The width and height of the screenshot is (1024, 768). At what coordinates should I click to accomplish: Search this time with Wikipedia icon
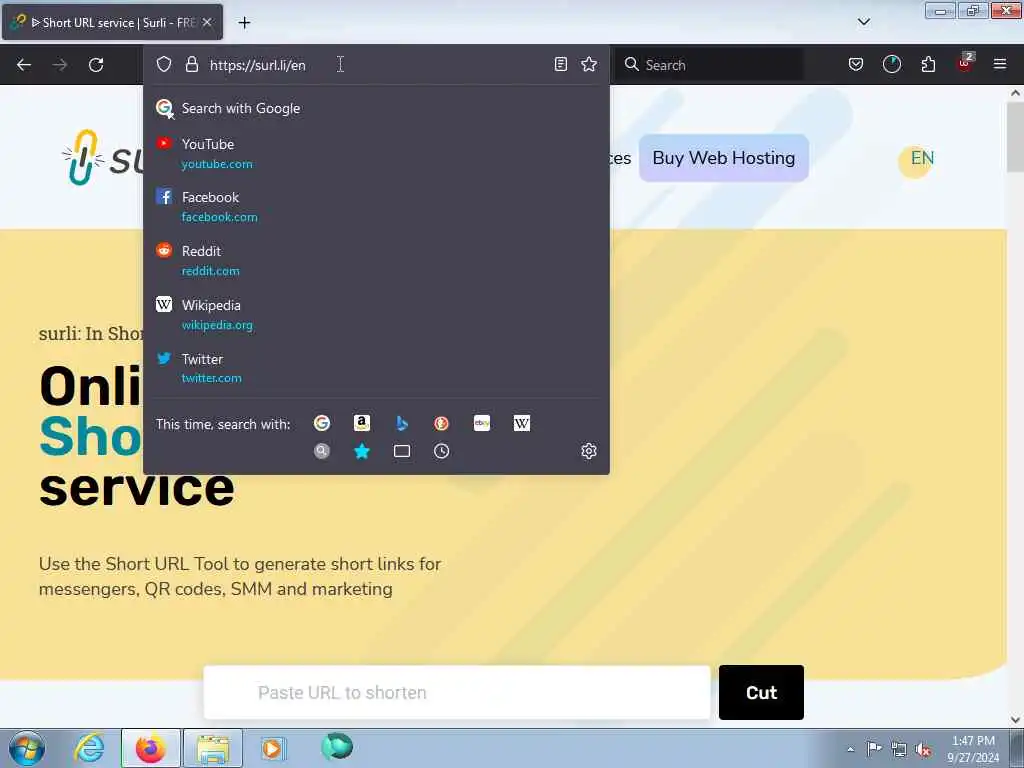click(522, 423)
